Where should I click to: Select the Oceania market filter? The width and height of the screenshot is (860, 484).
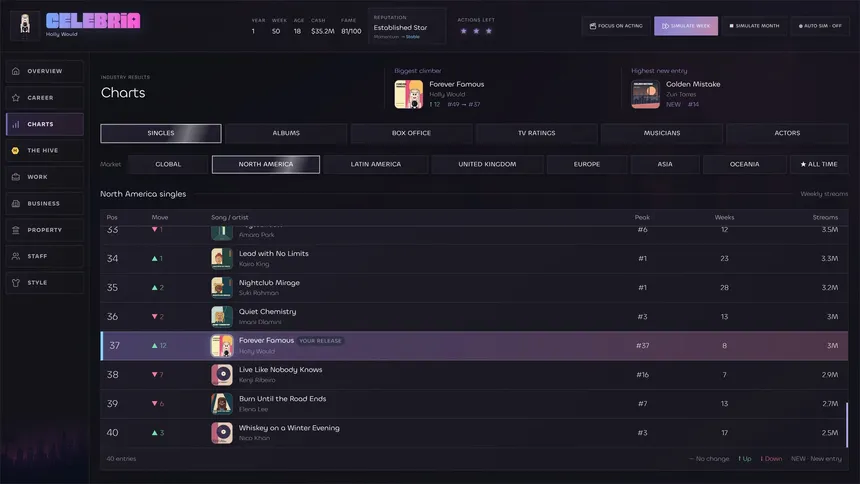[744, 164]
